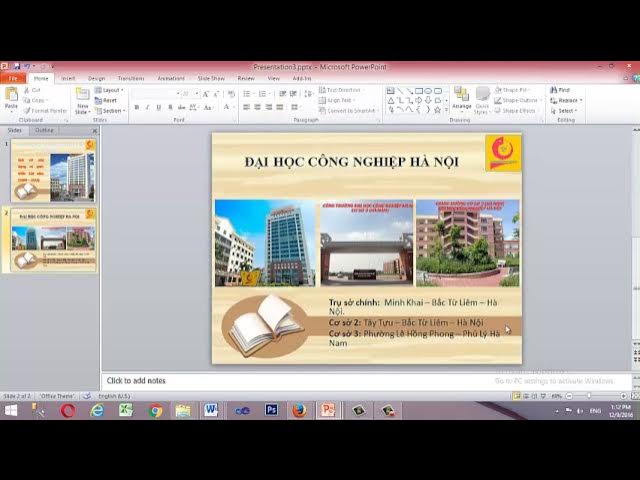640x480 pixels.
Task: Open the Replace dropdown
Action: pyautogui.click(x=566, y=100)
